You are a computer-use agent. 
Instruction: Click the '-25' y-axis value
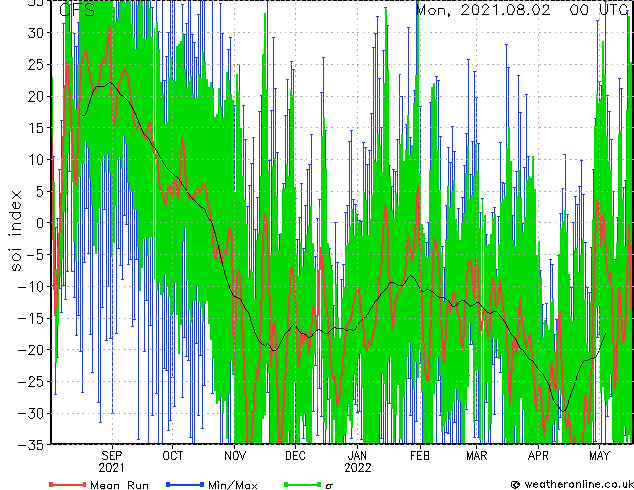click(x=31, y=381)
